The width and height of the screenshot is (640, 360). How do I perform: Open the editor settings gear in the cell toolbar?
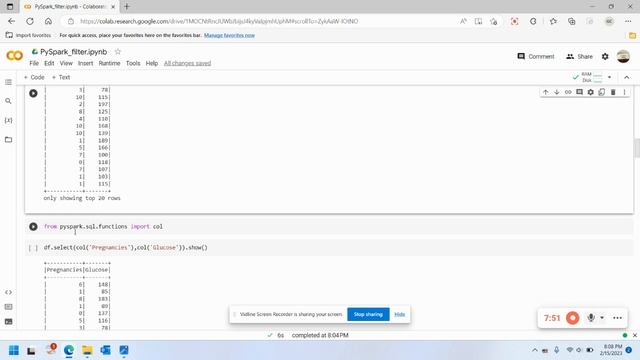pos(591,92)
